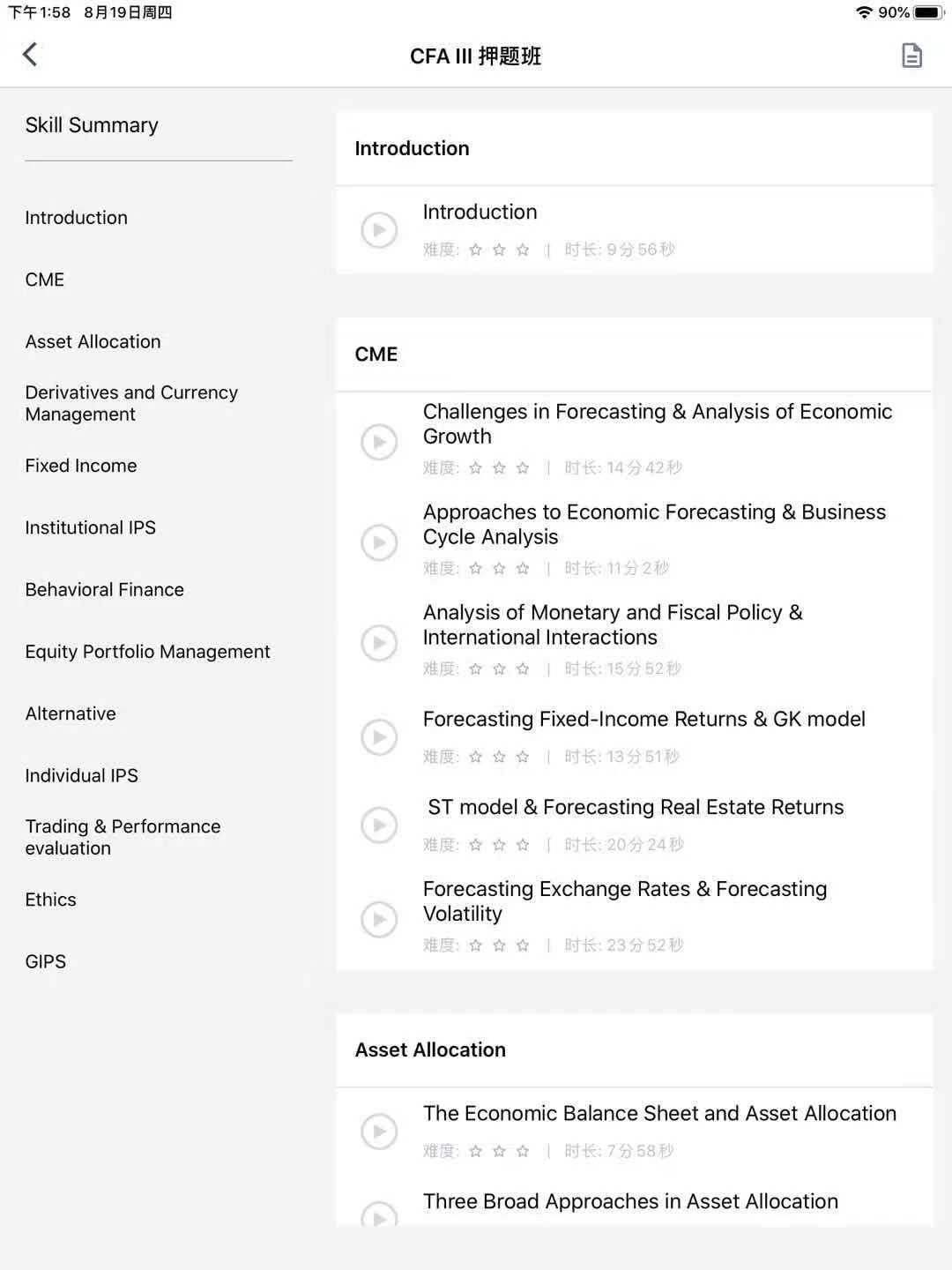The height and width of the screenshot is (1270, 952).
Task: Play Challenges in Forecasting lesson video
Action: [x=379, y=442]
